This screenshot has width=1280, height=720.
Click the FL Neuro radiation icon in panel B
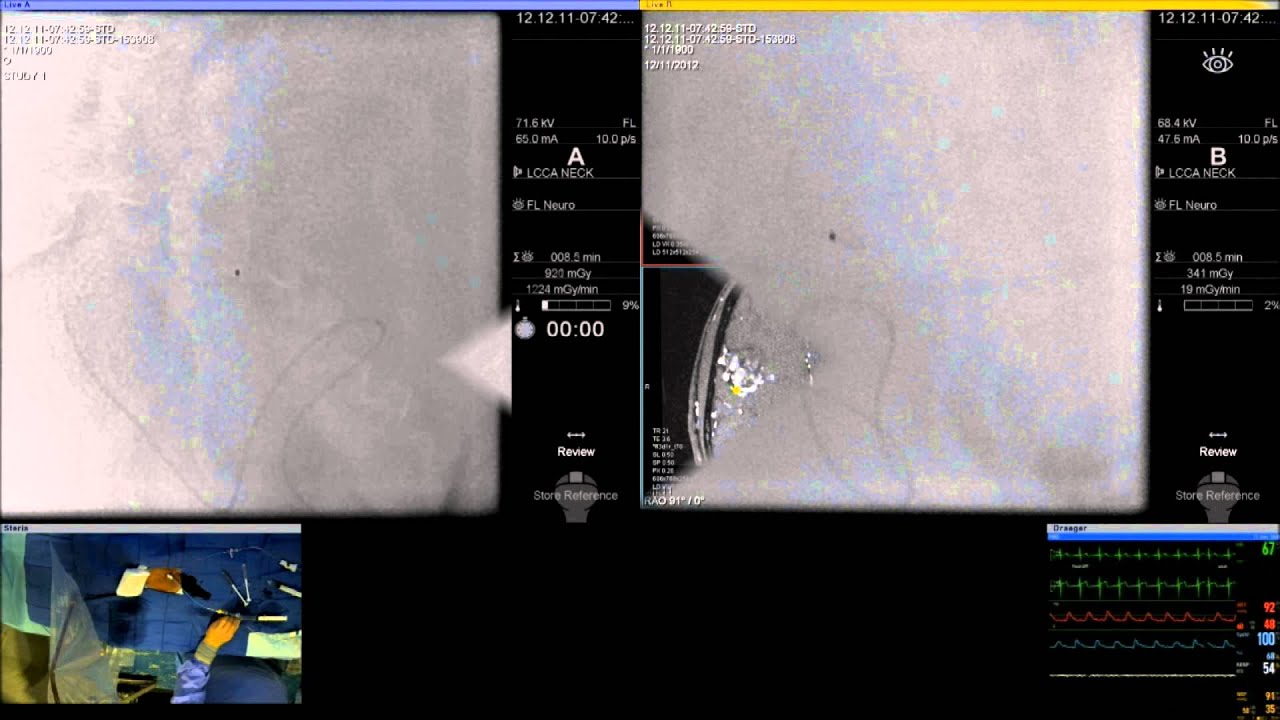[x=1160, y=205]
